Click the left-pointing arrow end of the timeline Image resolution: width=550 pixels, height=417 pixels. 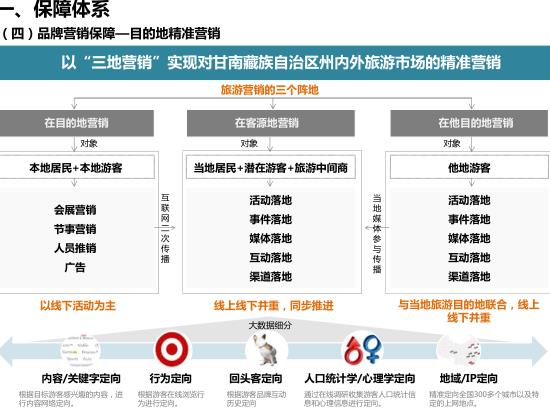[x=7, y=351]
